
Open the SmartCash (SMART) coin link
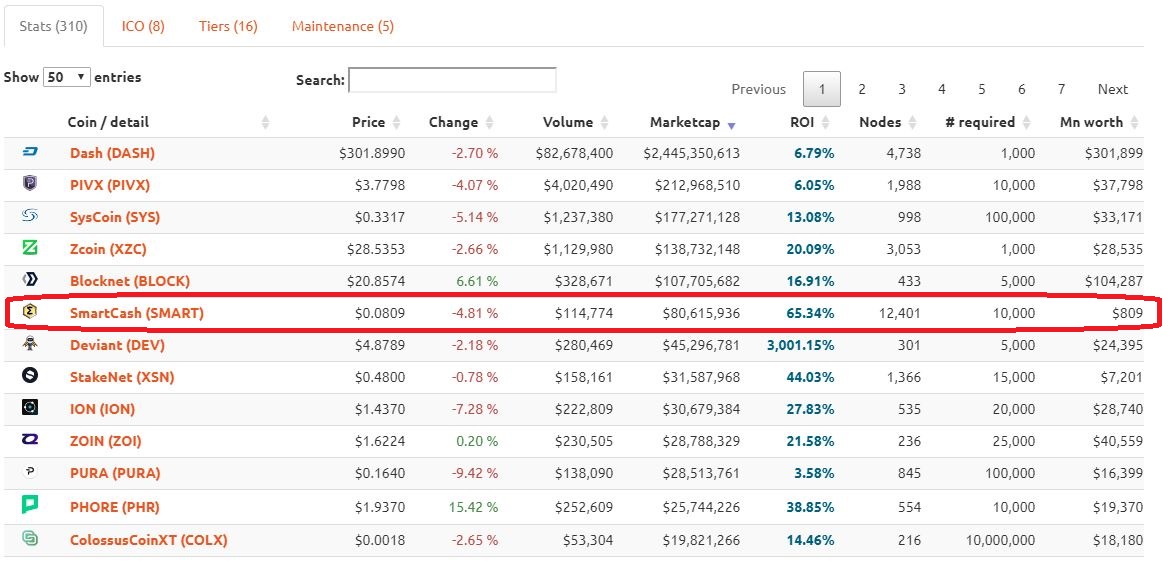click(x=136, y=313)
